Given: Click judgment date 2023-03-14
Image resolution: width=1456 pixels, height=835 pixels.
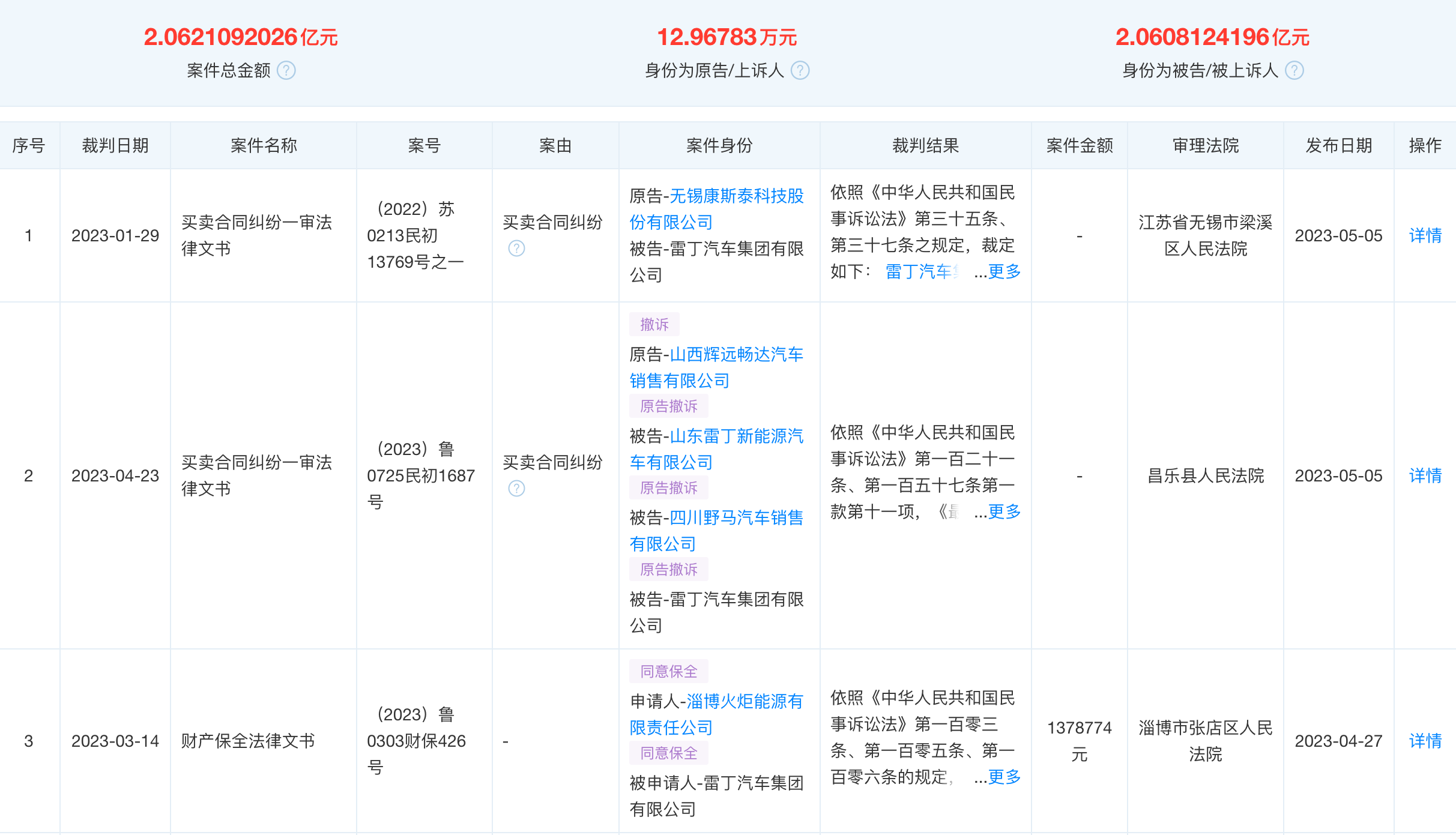Looking at the screenshot, I should pos(115,741).
